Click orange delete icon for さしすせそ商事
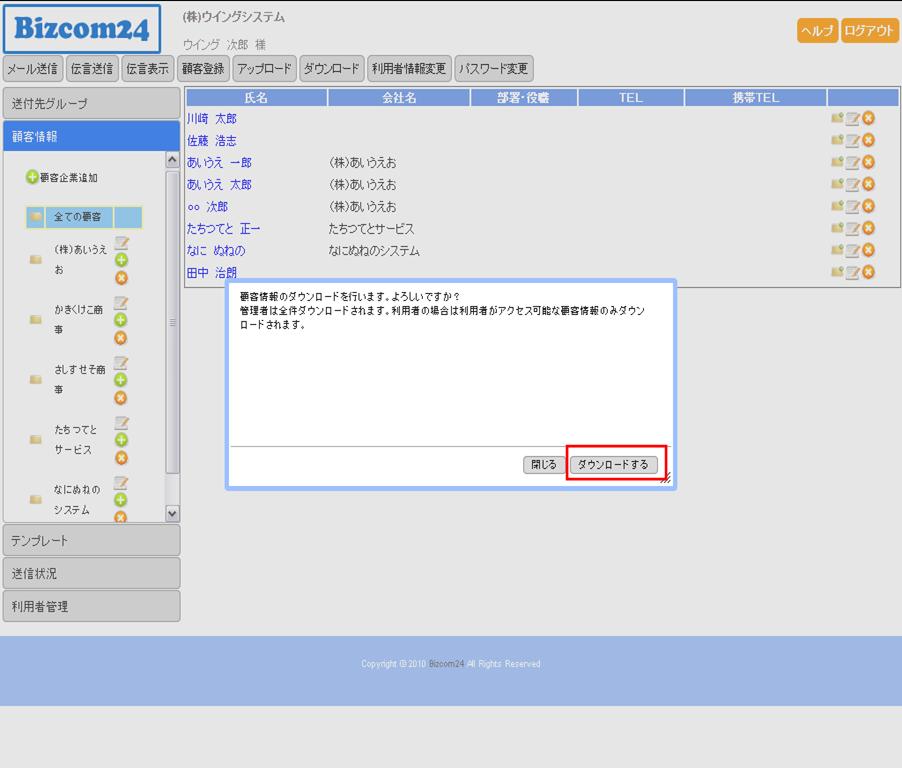Viewport: 902px width, 768px height. (x=121, y=397)
